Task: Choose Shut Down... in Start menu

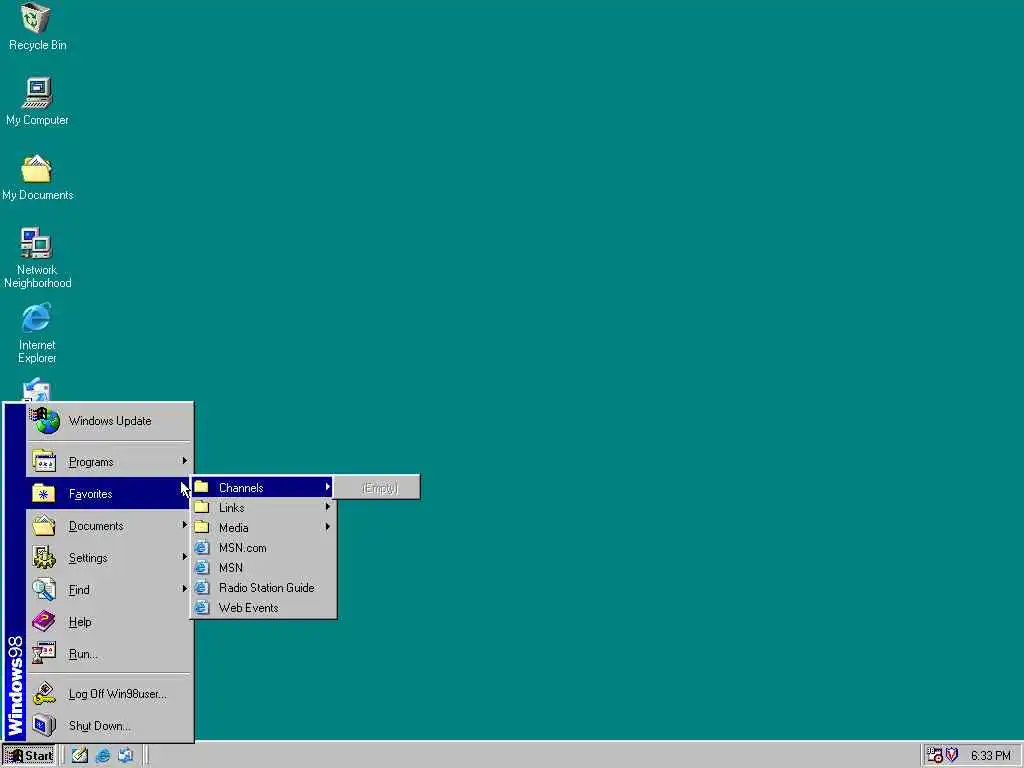Action: [x=110, y=726]
